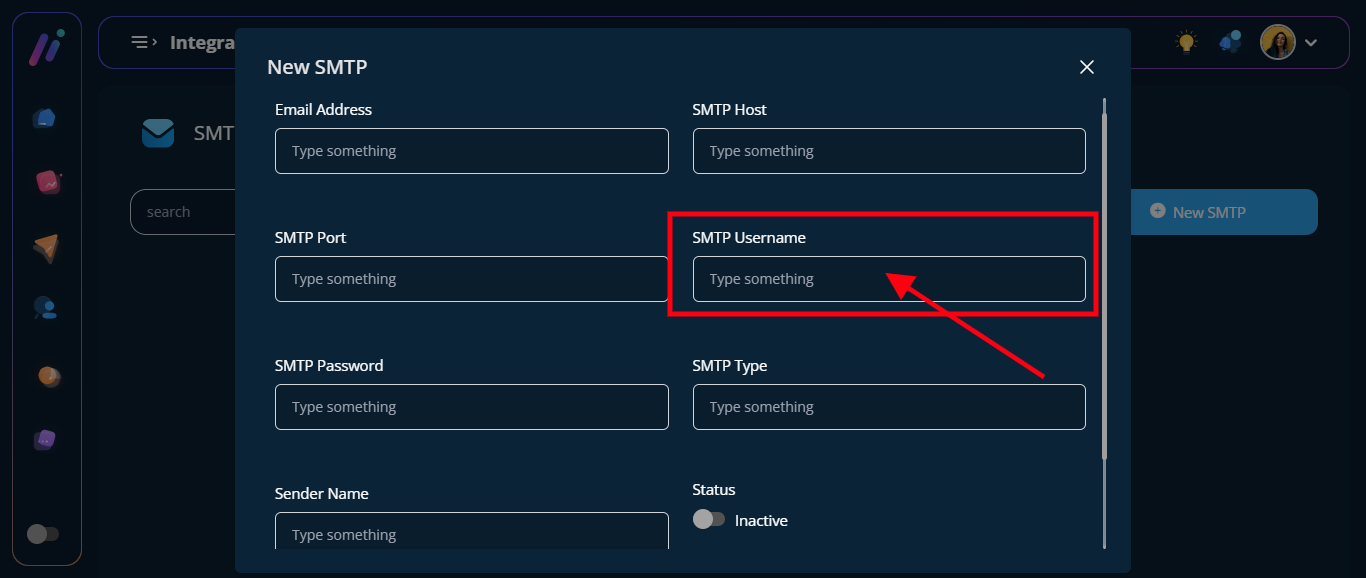Select the SMTP Port input box
1366x578 pixels.
(471, 279)
